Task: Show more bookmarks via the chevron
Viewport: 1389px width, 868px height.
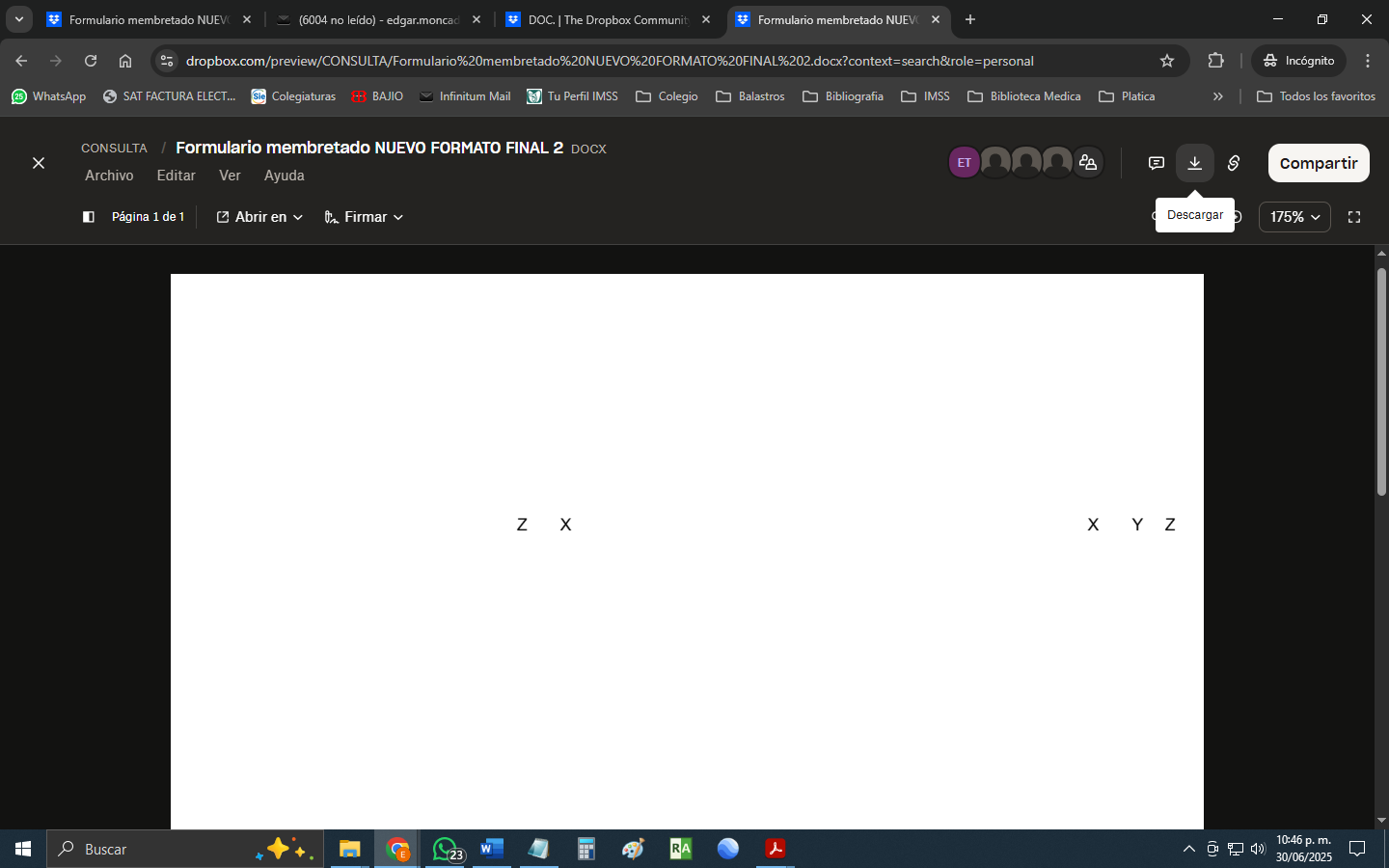Action: (1218, 96)
